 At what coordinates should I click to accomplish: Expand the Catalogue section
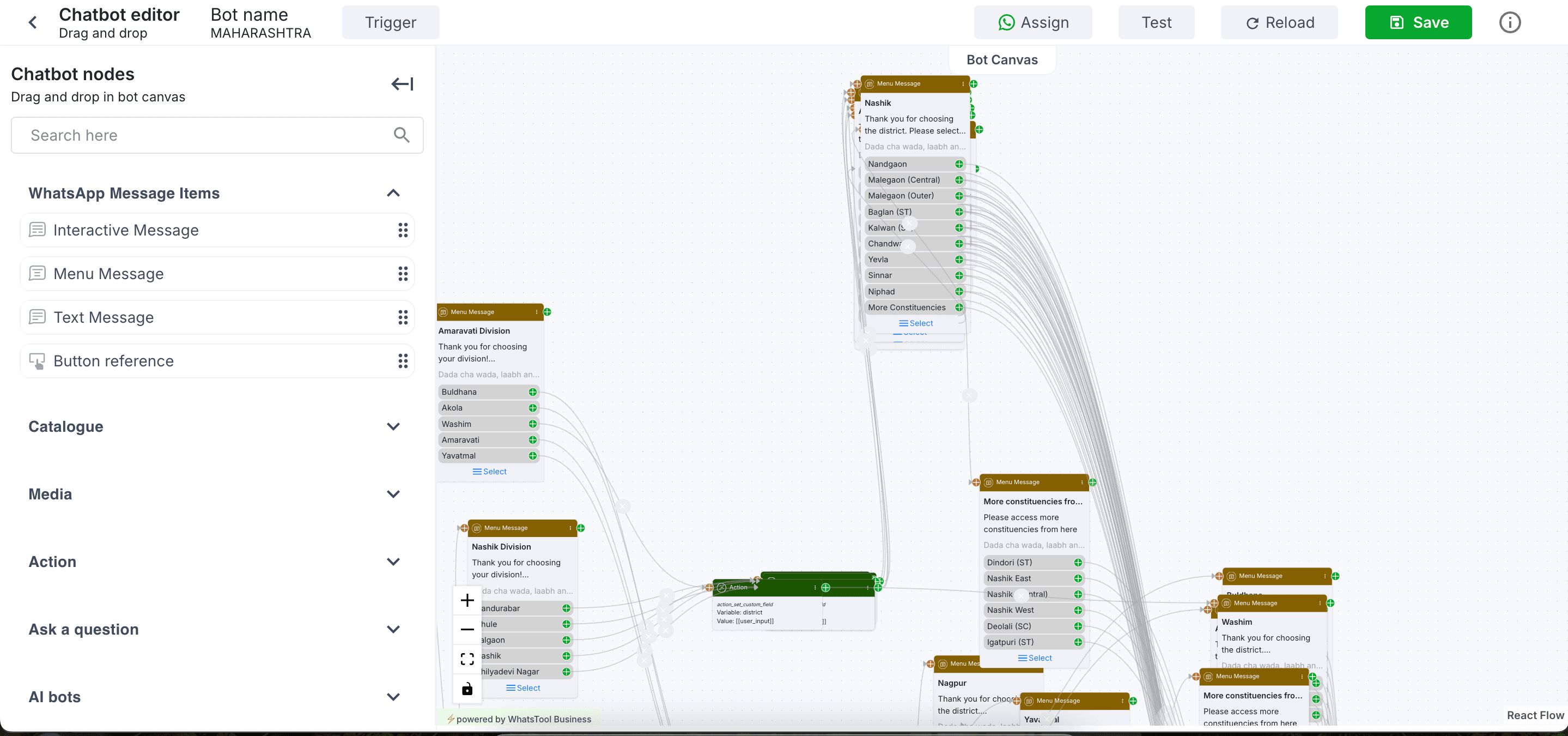[393, 426]
